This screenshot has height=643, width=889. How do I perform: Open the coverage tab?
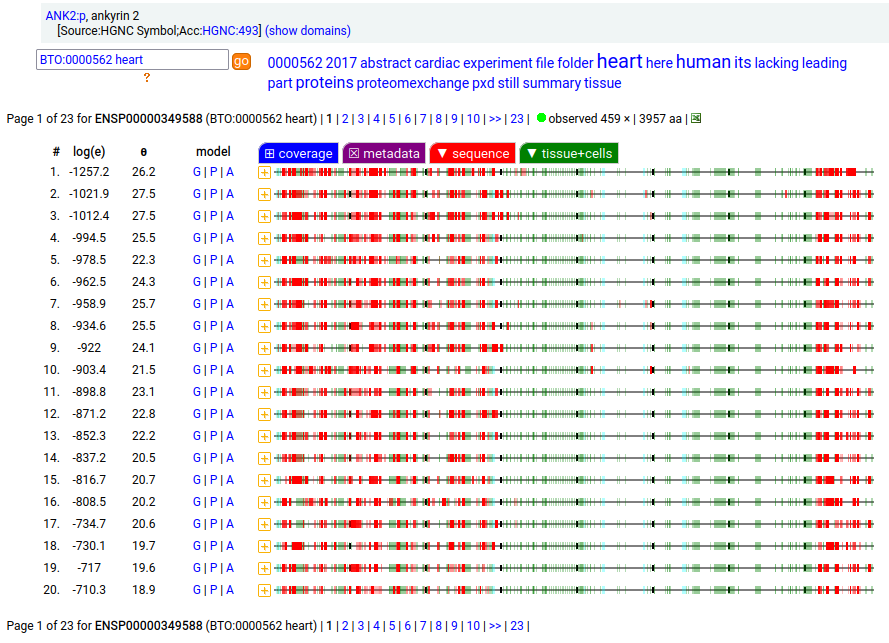click(298, 154)
